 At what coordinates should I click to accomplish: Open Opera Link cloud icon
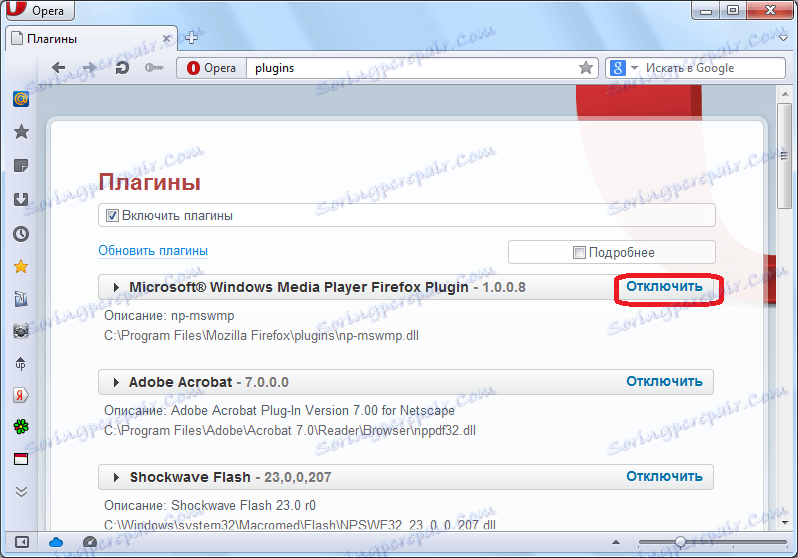(x=55, y=542)
